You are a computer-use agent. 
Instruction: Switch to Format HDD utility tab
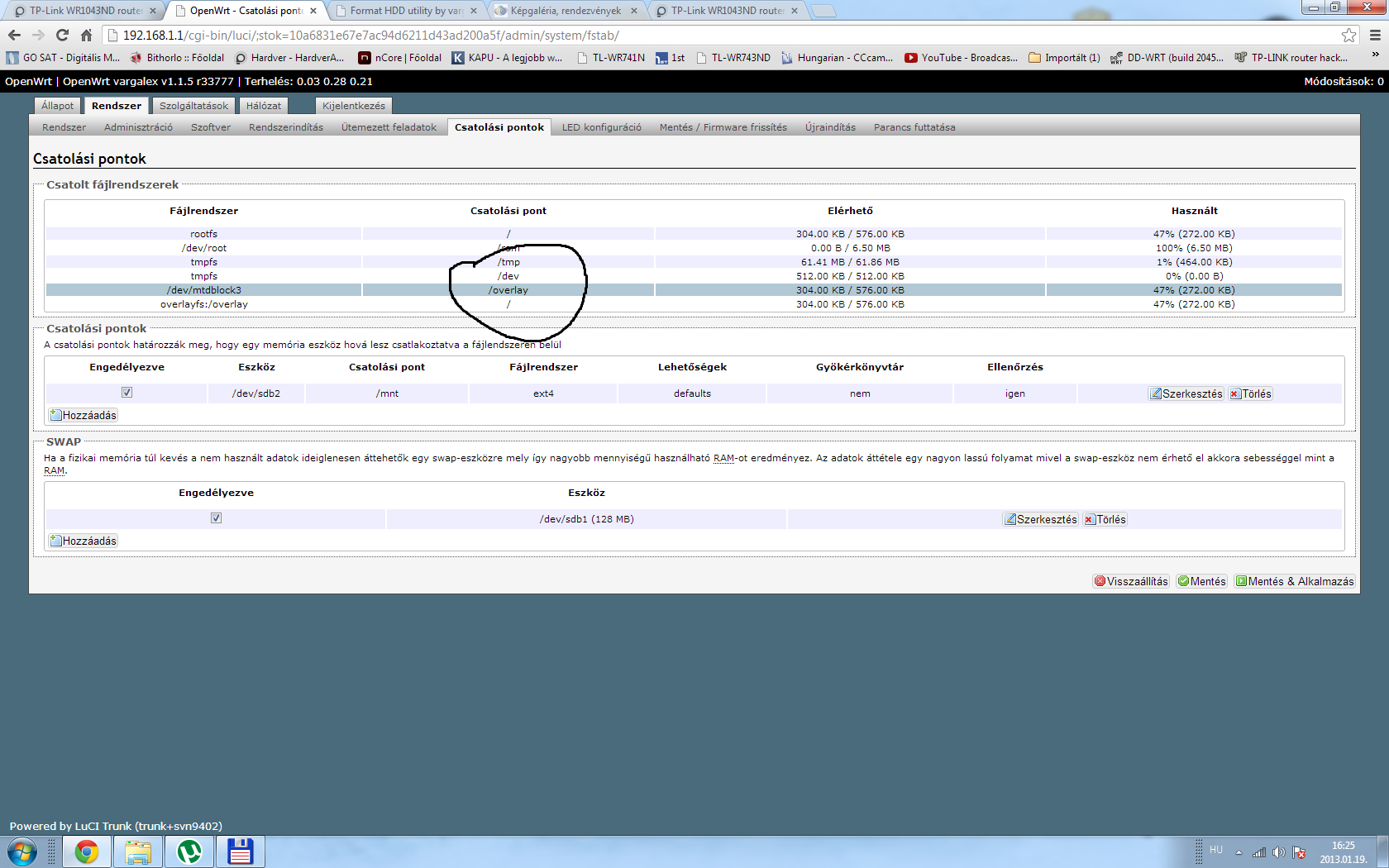pyautogui.click(x=406, y=11)
